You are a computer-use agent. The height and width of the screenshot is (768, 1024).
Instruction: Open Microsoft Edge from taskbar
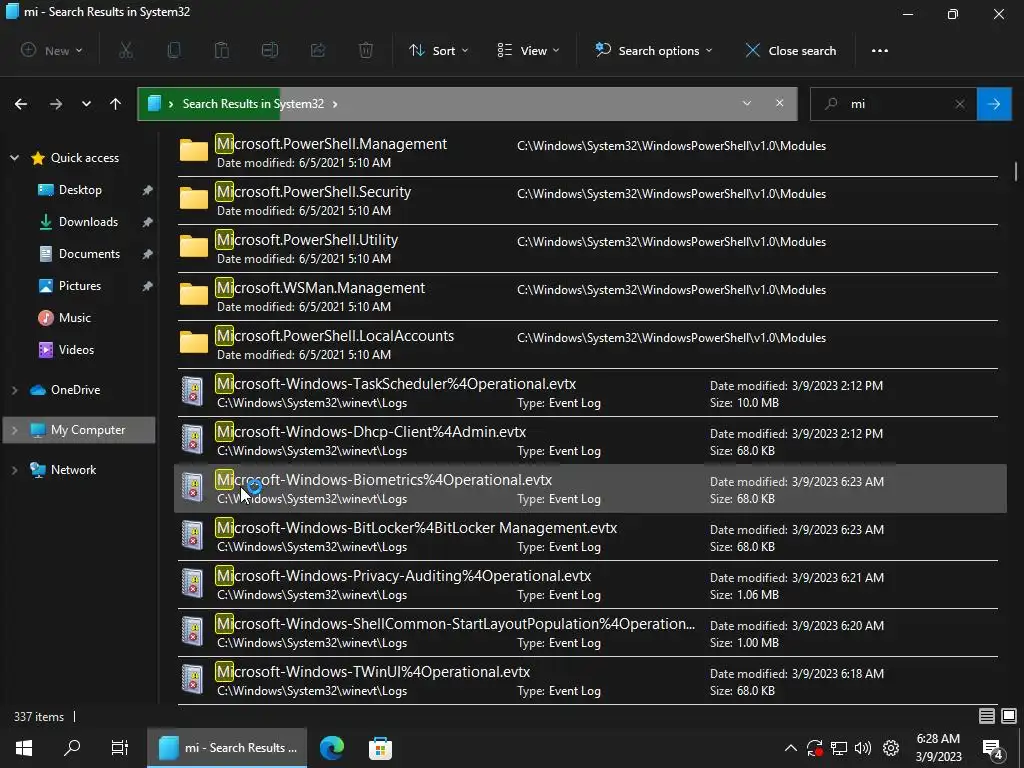[332, 748]
